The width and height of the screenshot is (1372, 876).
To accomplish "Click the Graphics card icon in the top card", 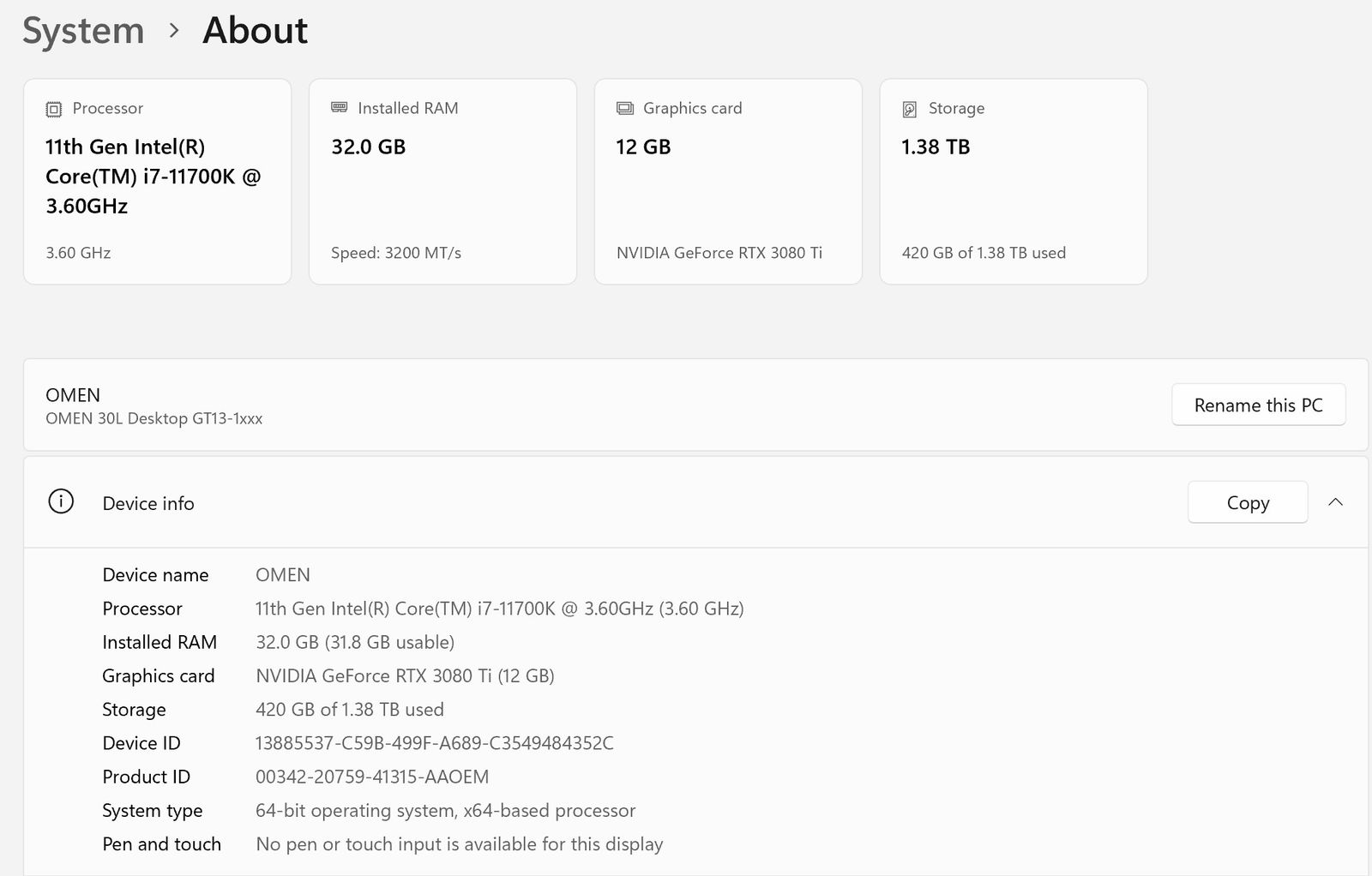I will pyautogui.click(x=625, y=108).
